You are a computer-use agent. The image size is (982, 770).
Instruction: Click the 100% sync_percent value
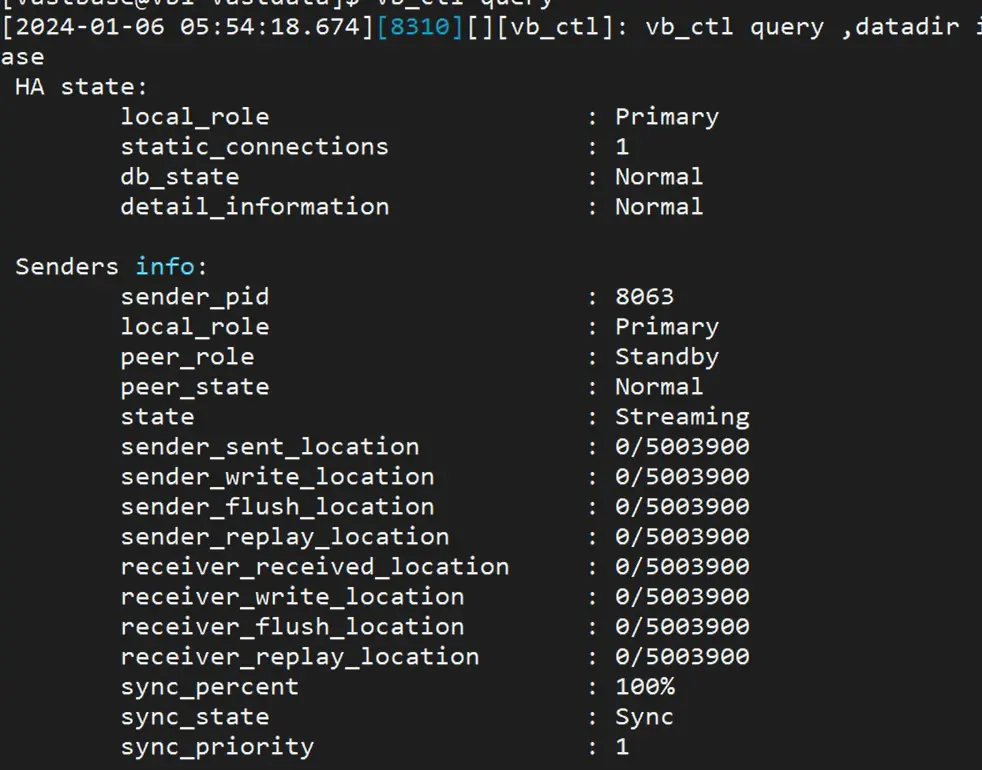(644, 687)
